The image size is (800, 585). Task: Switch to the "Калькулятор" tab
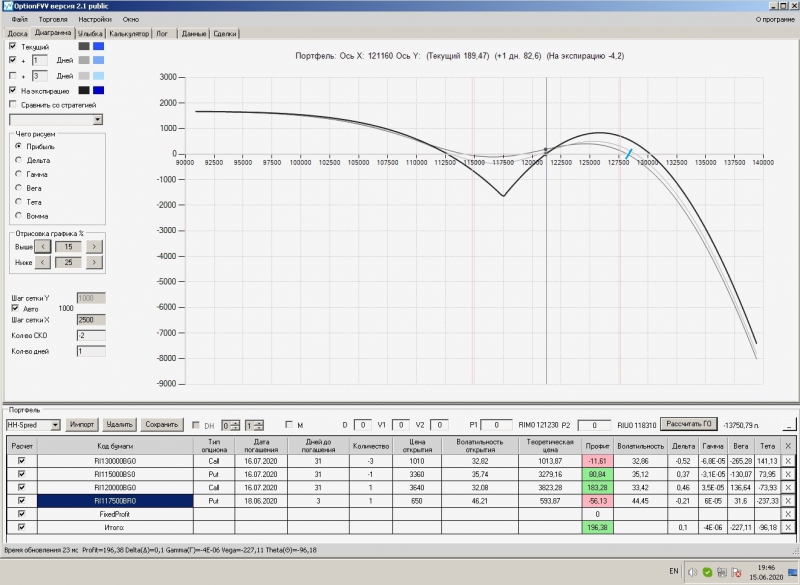(129, 34)
